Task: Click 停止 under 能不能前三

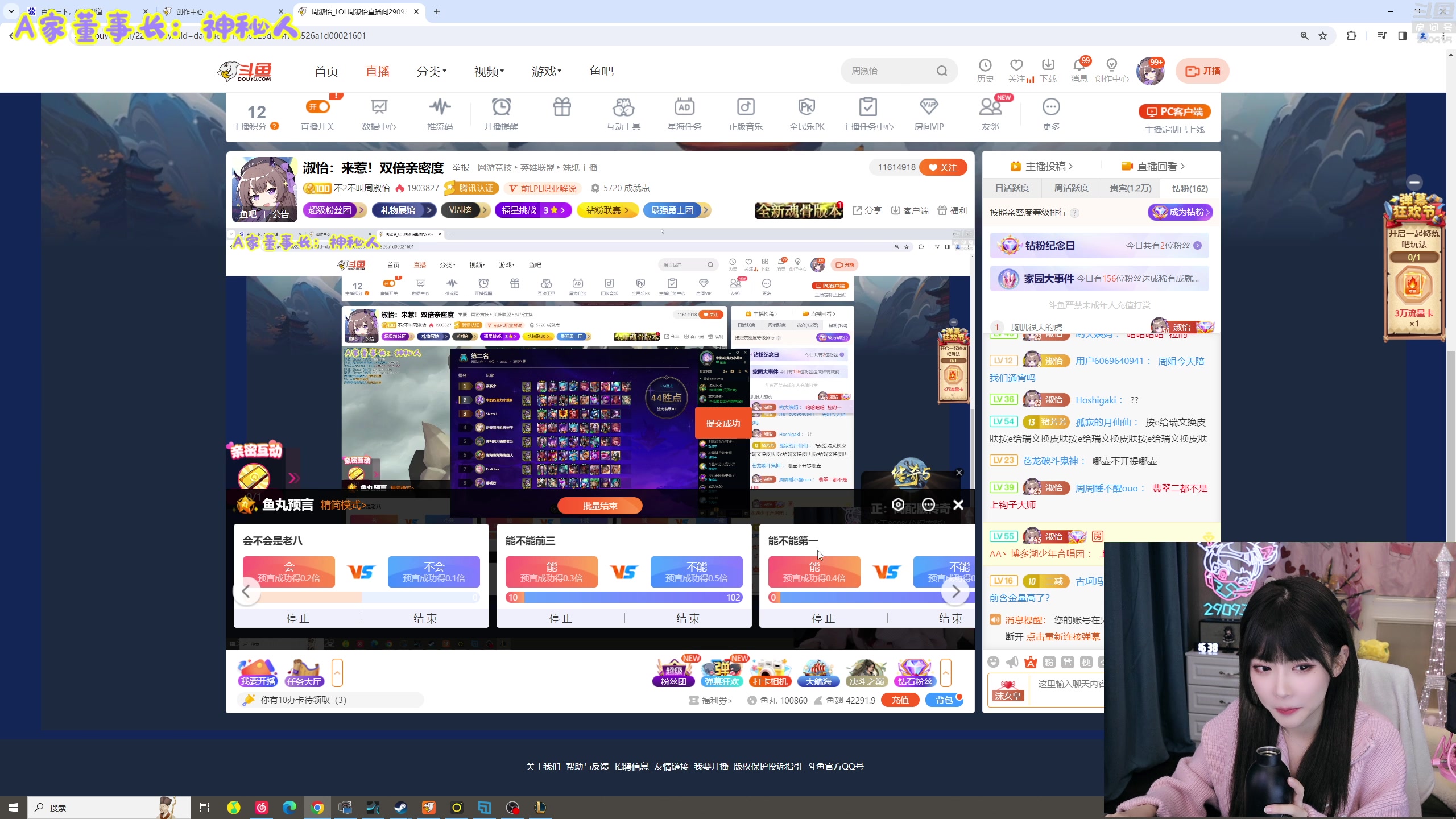Action: coord(560,618)
